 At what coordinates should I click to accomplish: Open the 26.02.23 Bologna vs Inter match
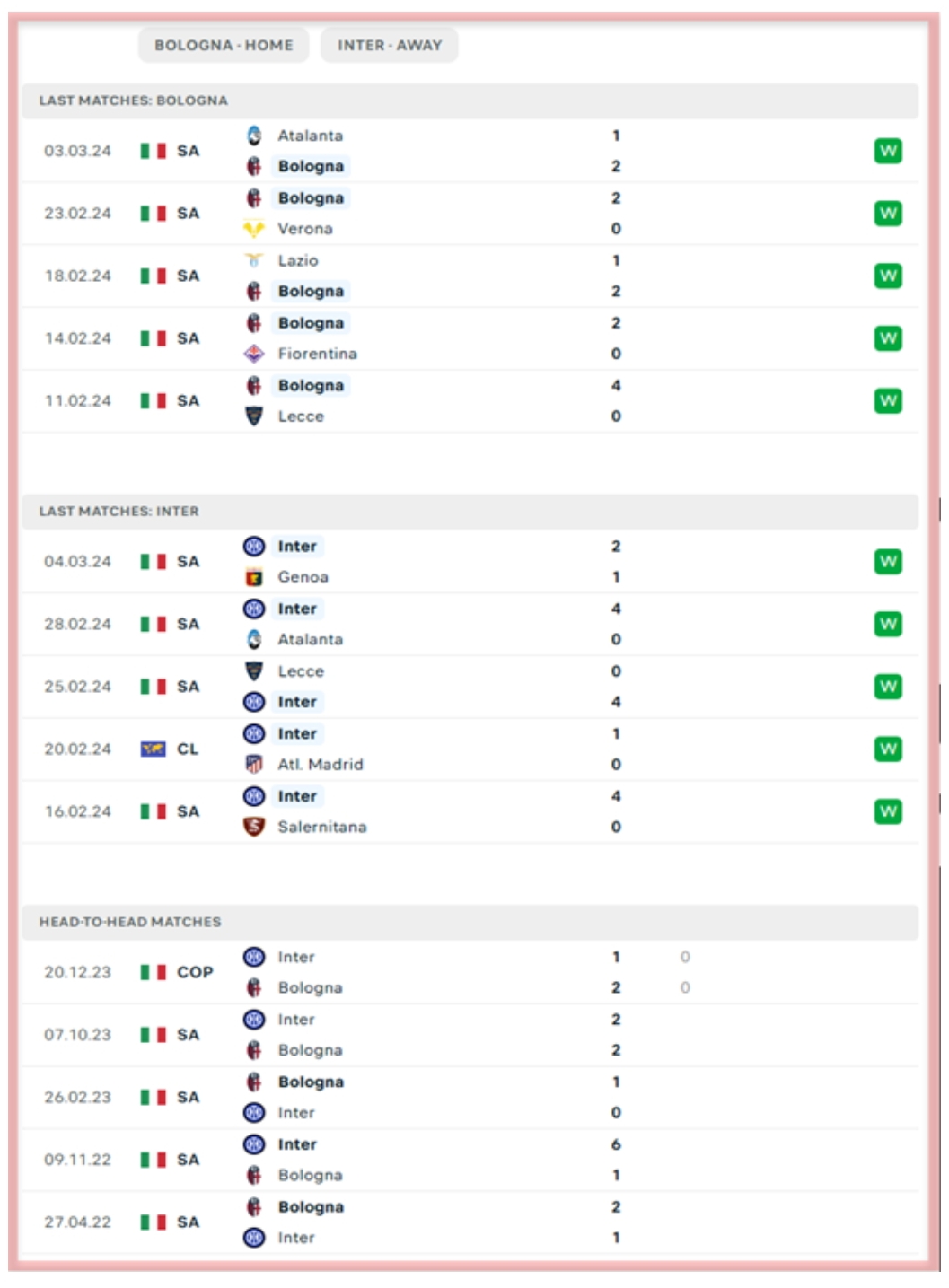[449, 1098]
